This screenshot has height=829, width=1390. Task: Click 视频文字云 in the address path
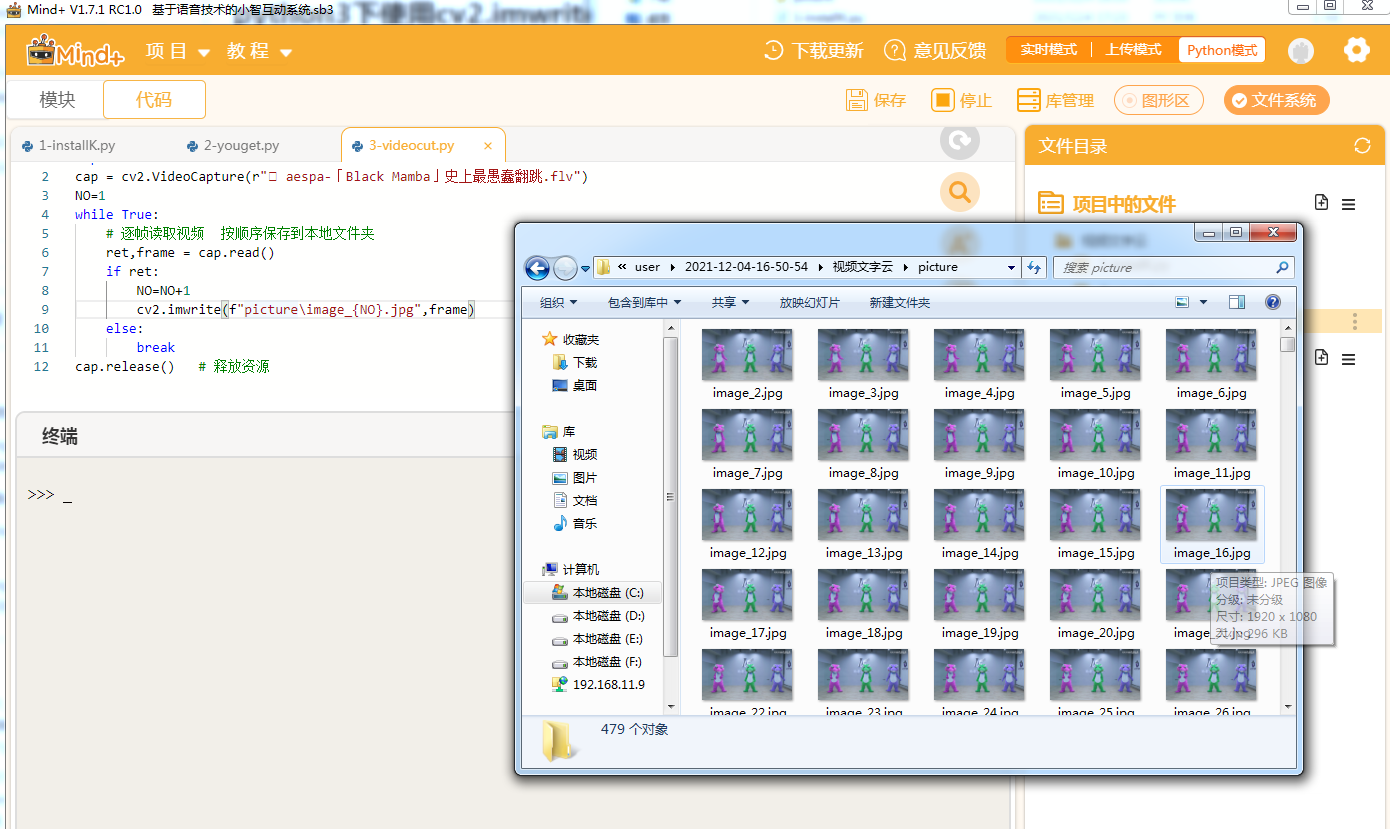[862, 267]
